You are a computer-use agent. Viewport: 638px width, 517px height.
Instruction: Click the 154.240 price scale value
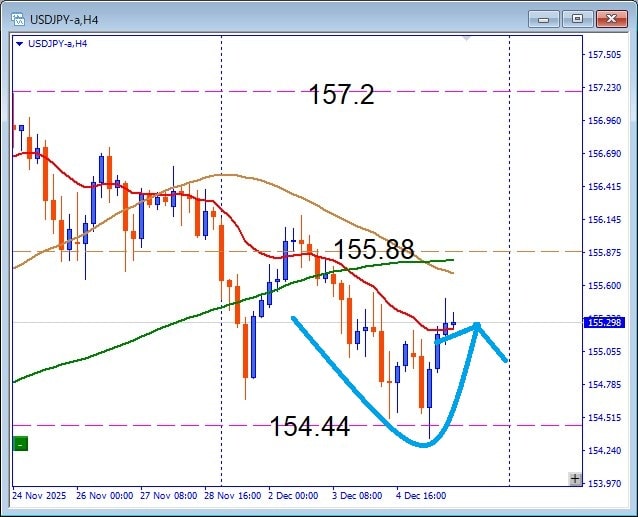point(605,450)
